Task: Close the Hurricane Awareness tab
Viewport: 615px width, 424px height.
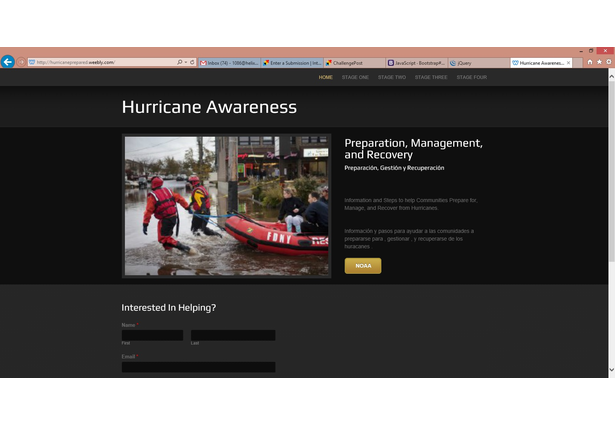Action: pos(568,63)
